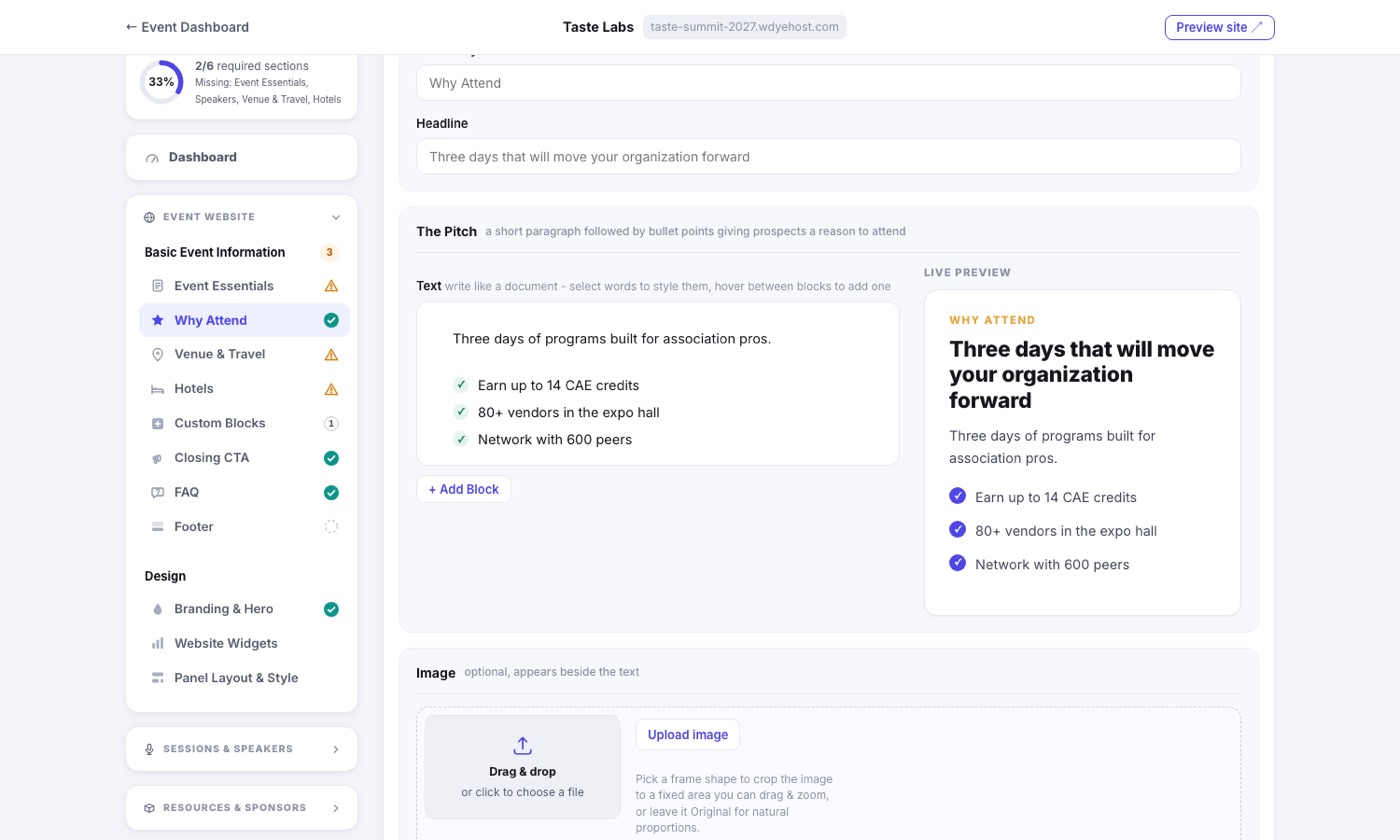Click the FAQ chat bubble icon

(x=157, y=492)
